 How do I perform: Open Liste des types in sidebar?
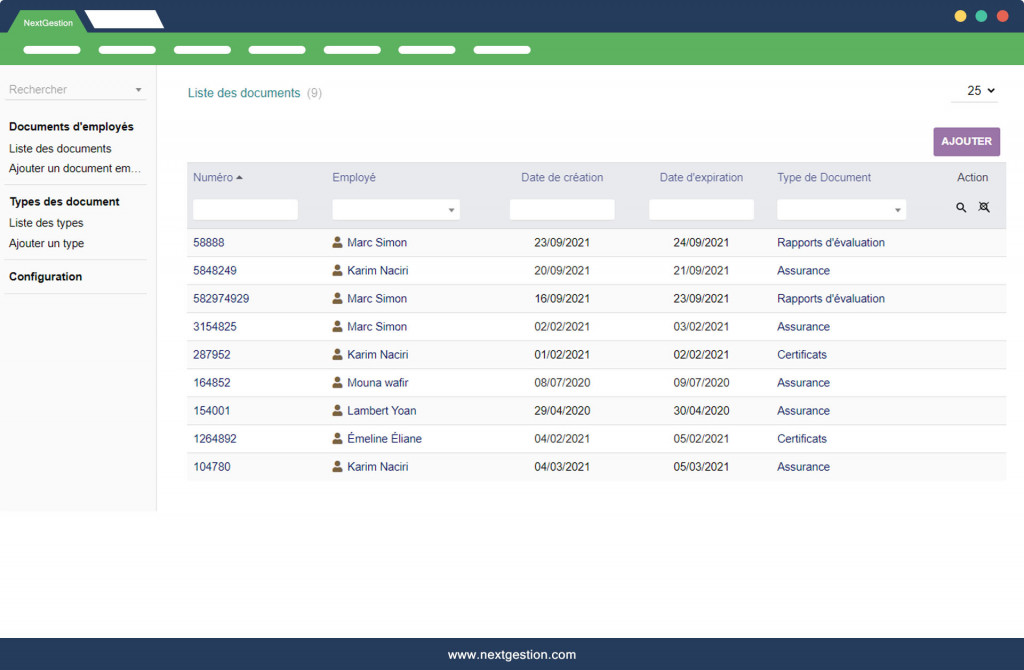click(x=46, y=223)
